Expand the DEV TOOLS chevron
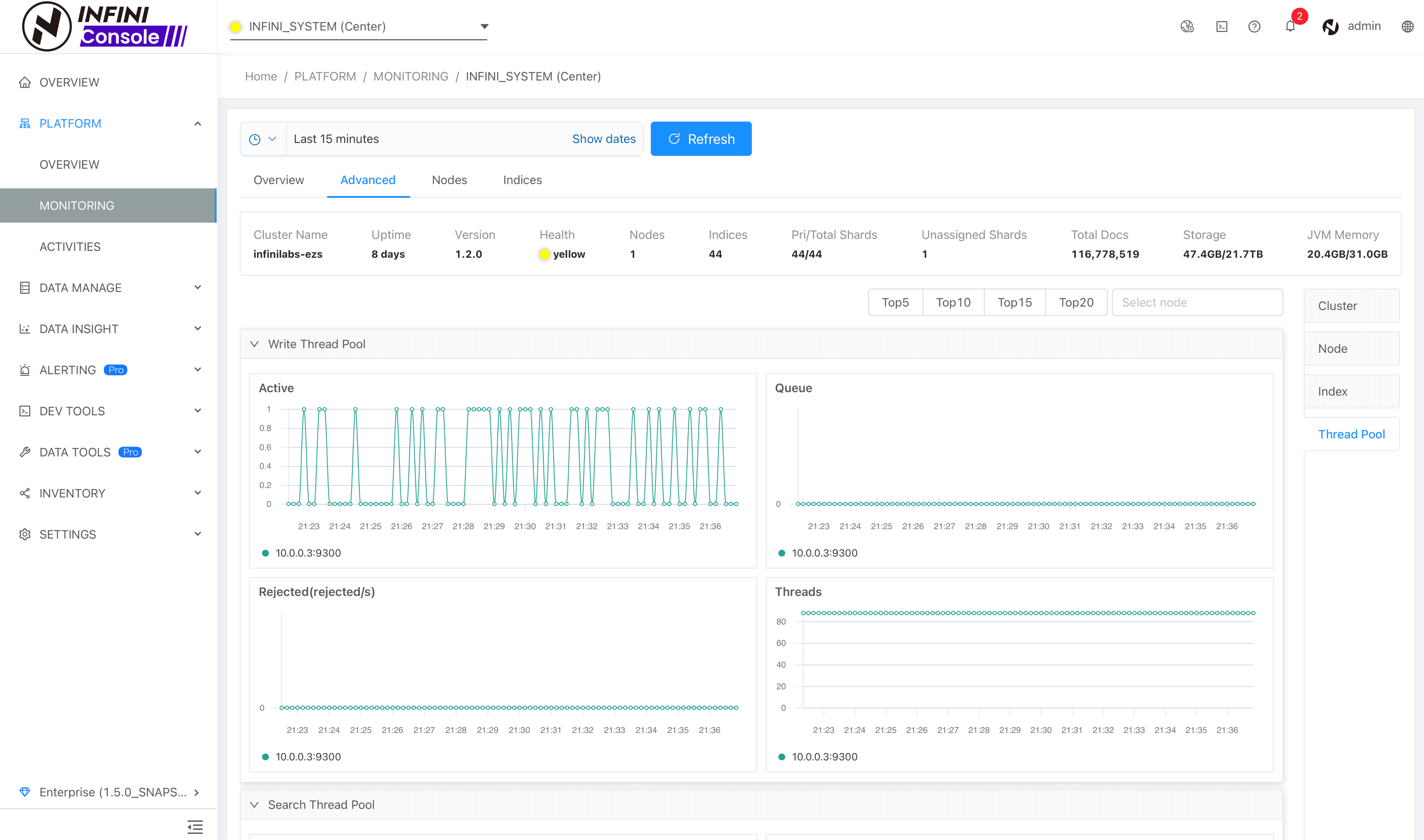 click(197, 411)
